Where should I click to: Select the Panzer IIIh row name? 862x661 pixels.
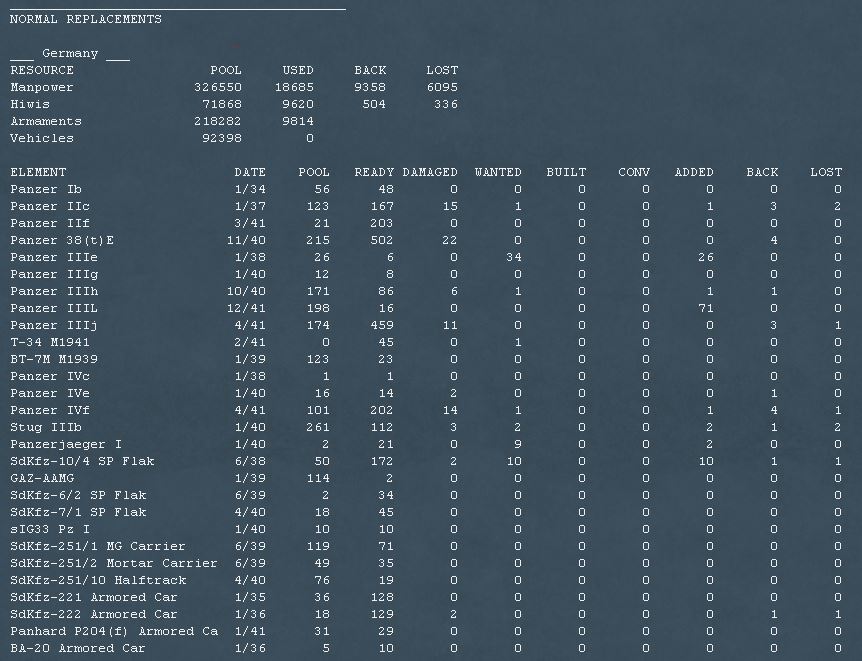(54, 291)
